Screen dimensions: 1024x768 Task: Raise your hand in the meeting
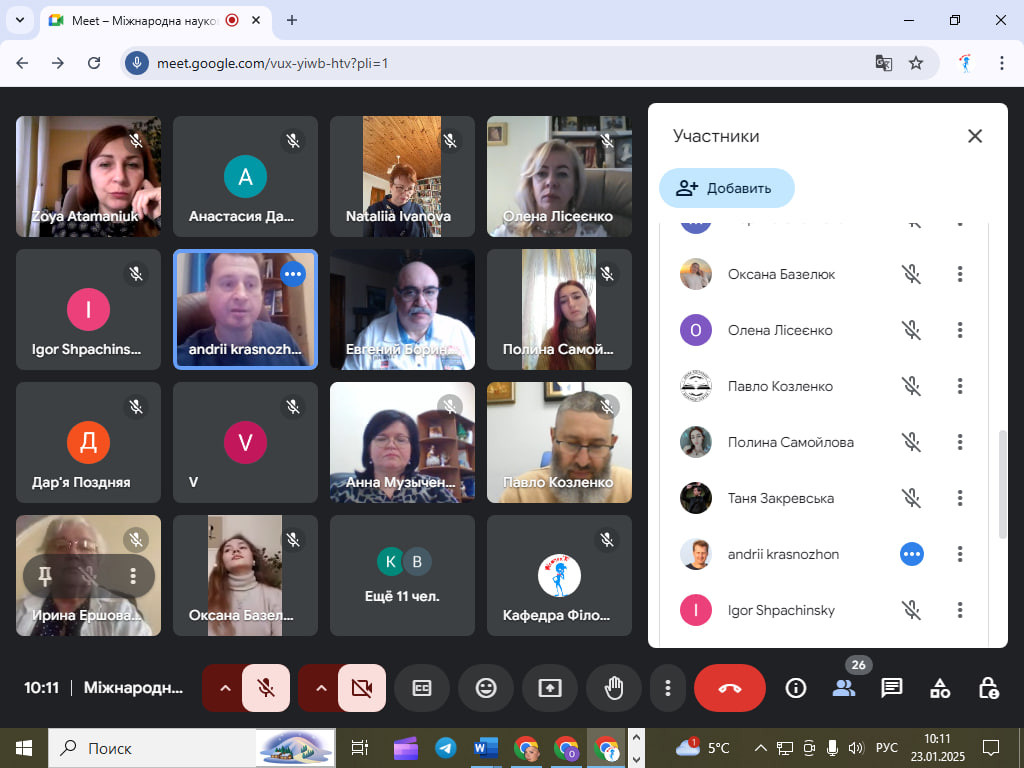[x=614, y=688]
